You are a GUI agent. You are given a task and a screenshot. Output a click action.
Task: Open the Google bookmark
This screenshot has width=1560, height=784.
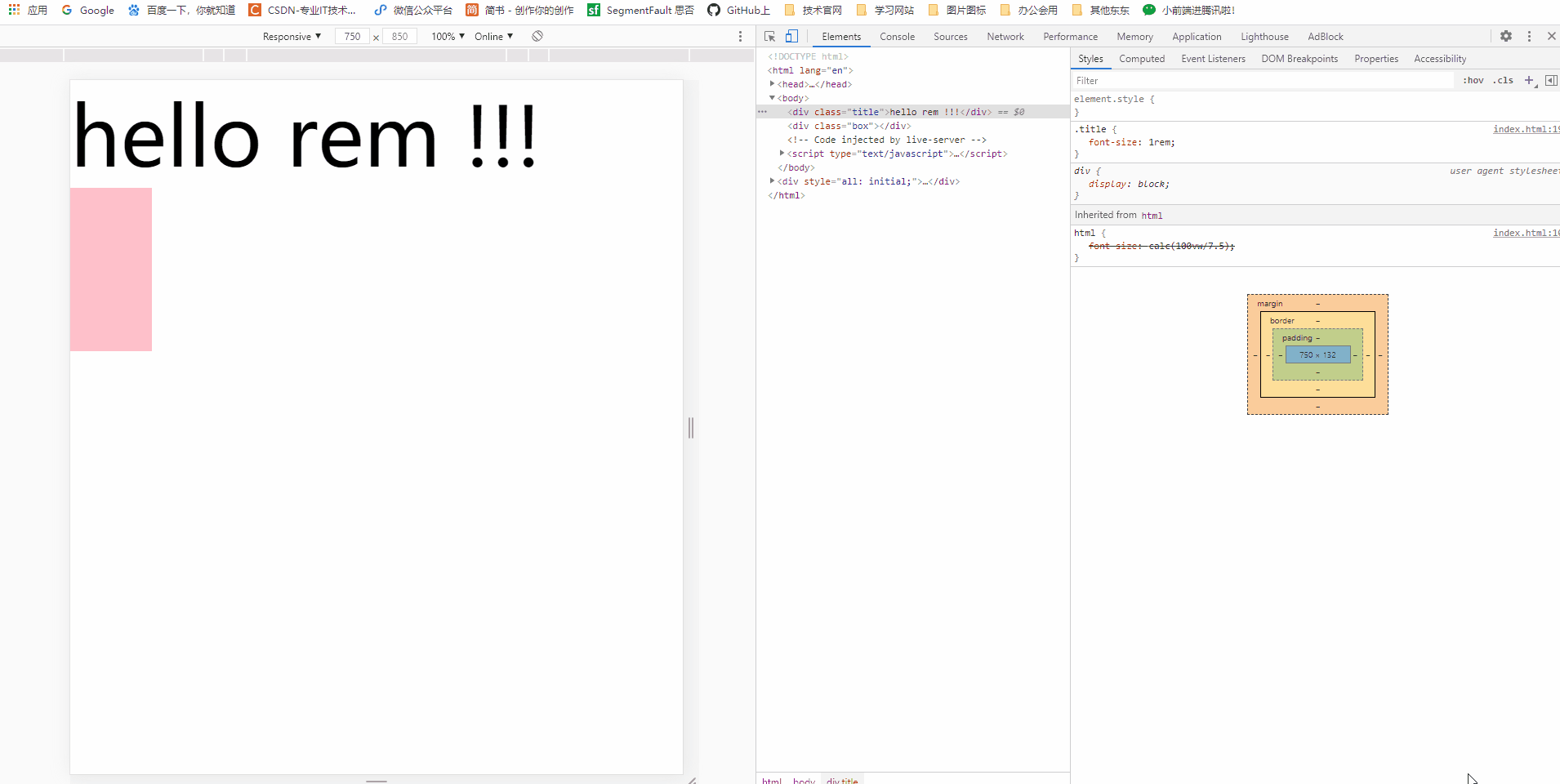point(88,10)
